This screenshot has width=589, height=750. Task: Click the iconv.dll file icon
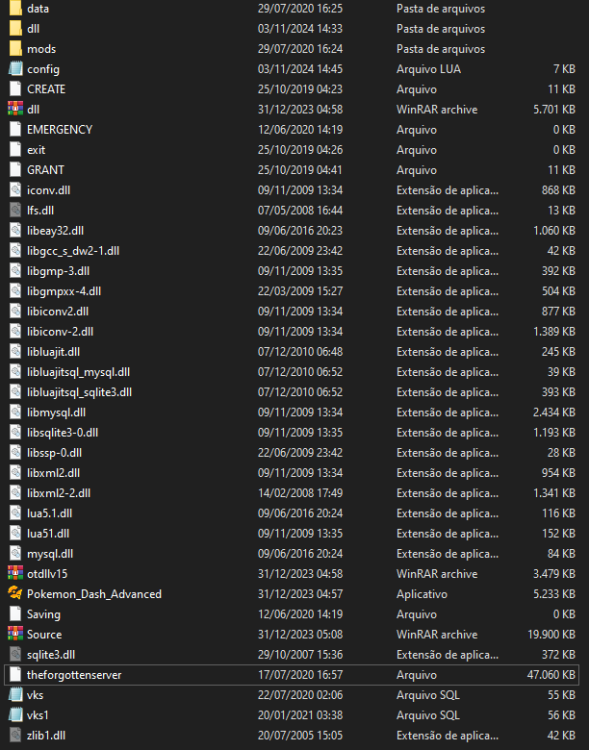(x=15, y=190)
